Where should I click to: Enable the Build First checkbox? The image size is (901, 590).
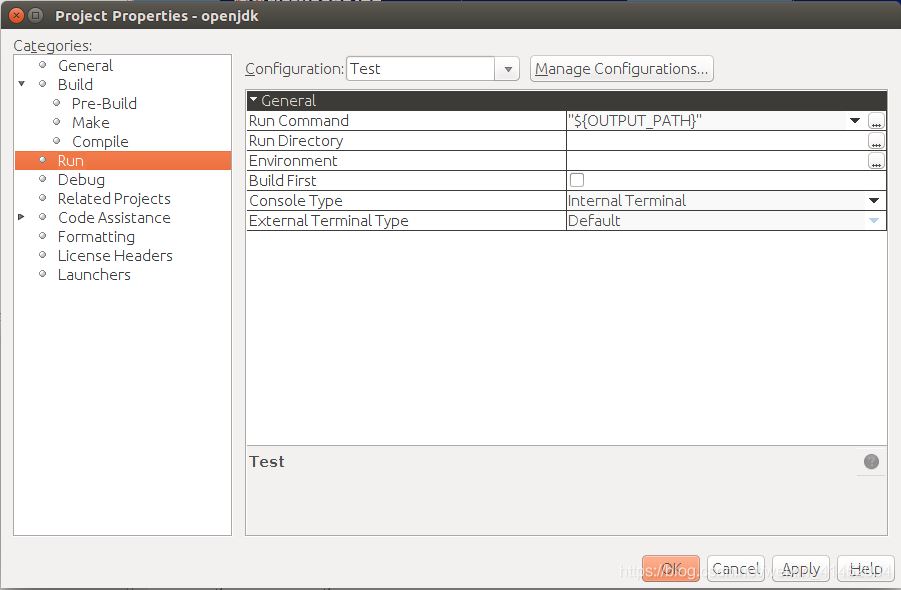(576, 180)
